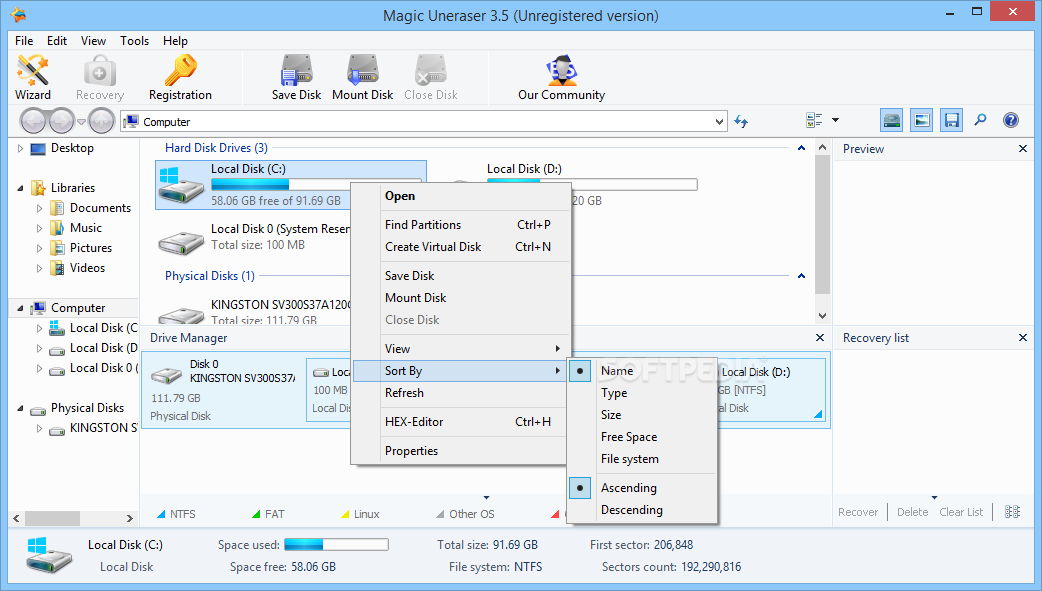The width and height of the screenshot is (1042, 591).
Task: Open Our Community
Action: click(562, 78)
